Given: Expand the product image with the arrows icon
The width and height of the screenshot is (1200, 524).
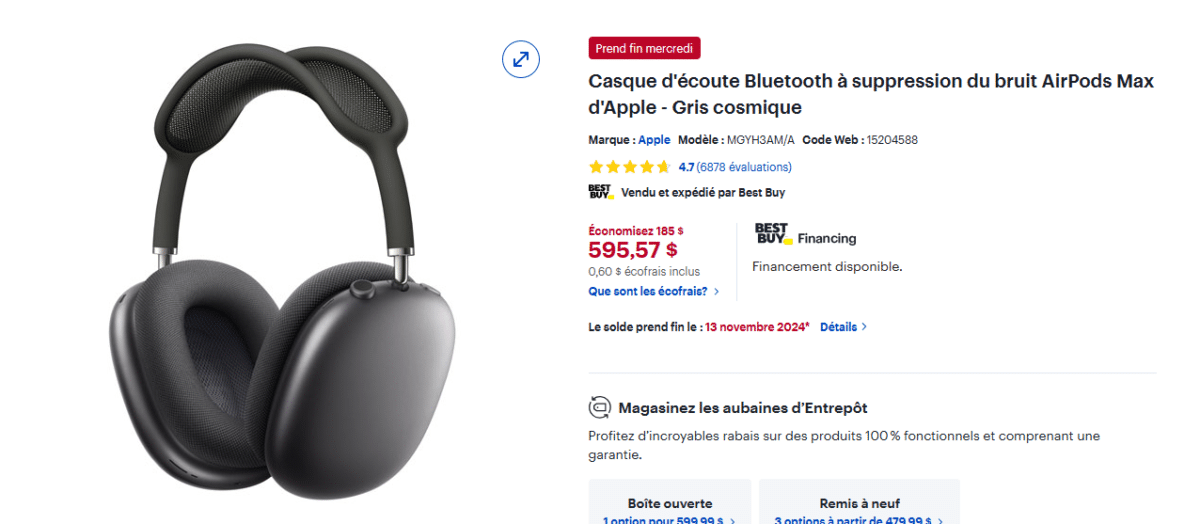Looking at the screenshot, I should (x=521, y=59).
